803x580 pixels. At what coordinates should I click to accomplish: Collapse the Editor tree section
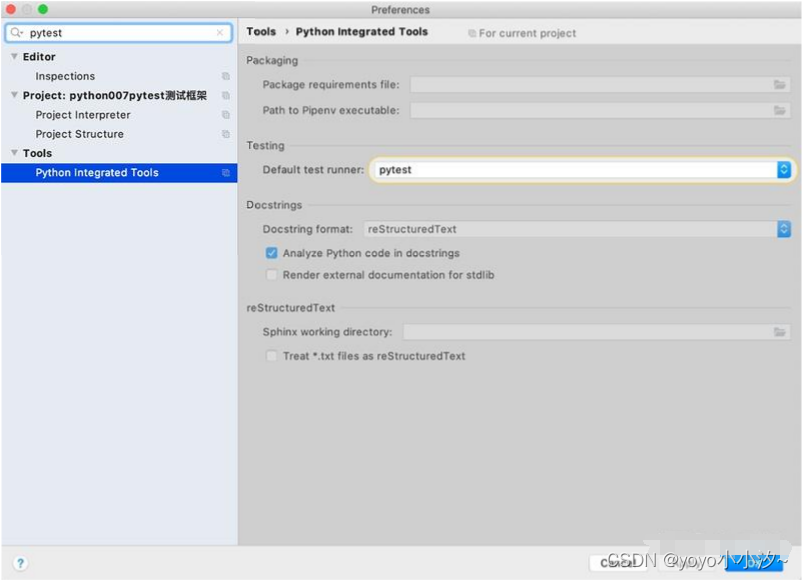pos(14,56)
